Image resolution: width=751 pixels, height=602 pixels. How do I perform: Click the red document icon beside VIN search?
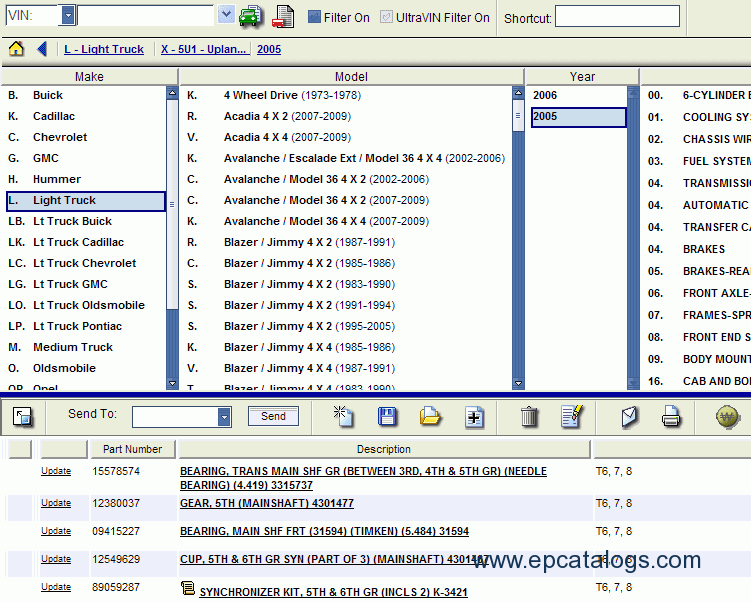[x=284, y=16]
